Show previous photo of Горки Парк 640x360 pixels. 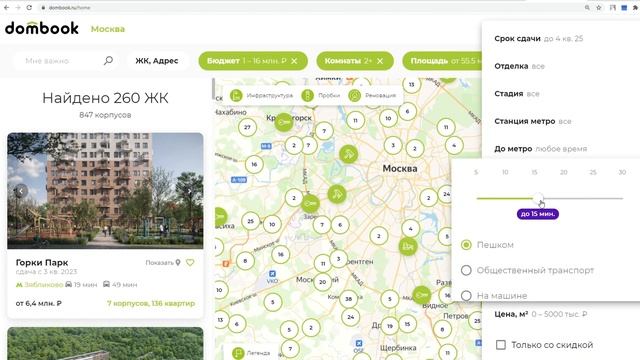(21, 191)
